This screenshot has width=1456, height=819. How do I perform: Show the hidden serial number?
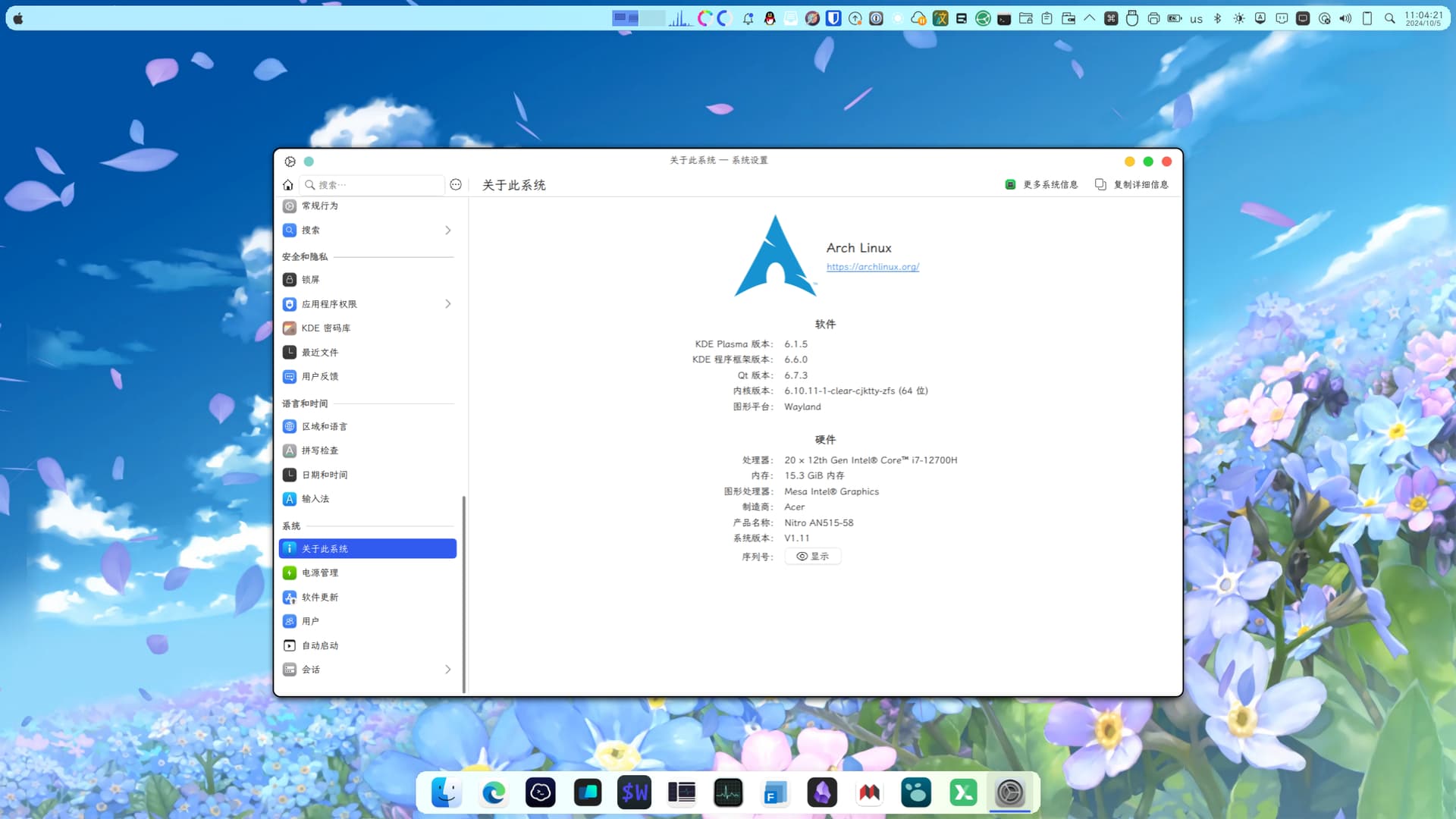point(813,557)
